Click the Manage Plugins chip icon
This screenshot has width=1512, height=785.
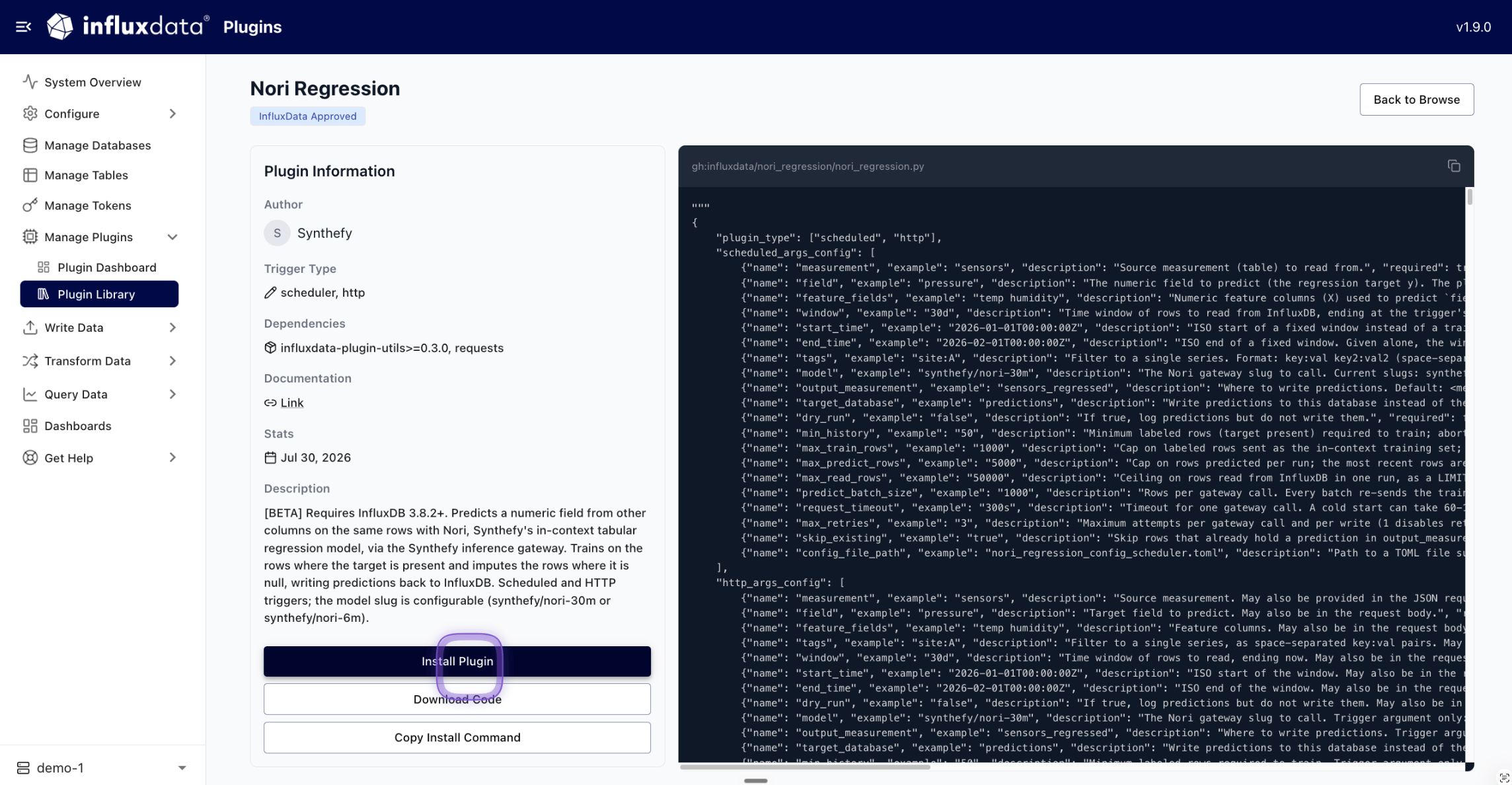[30, 237]
